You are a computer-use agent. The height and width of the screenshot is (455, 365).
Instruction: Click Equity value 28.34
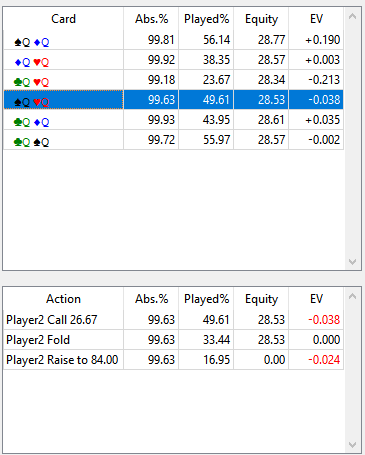[x=271, y=80]
